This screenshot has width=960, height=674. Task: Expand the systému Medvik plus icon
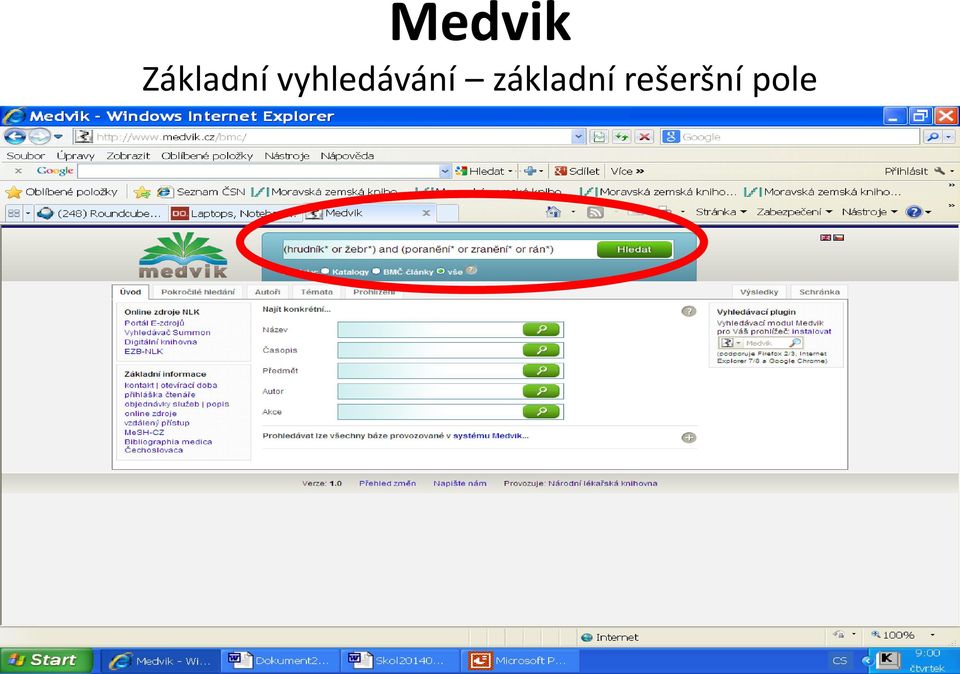tap(689, 438)
